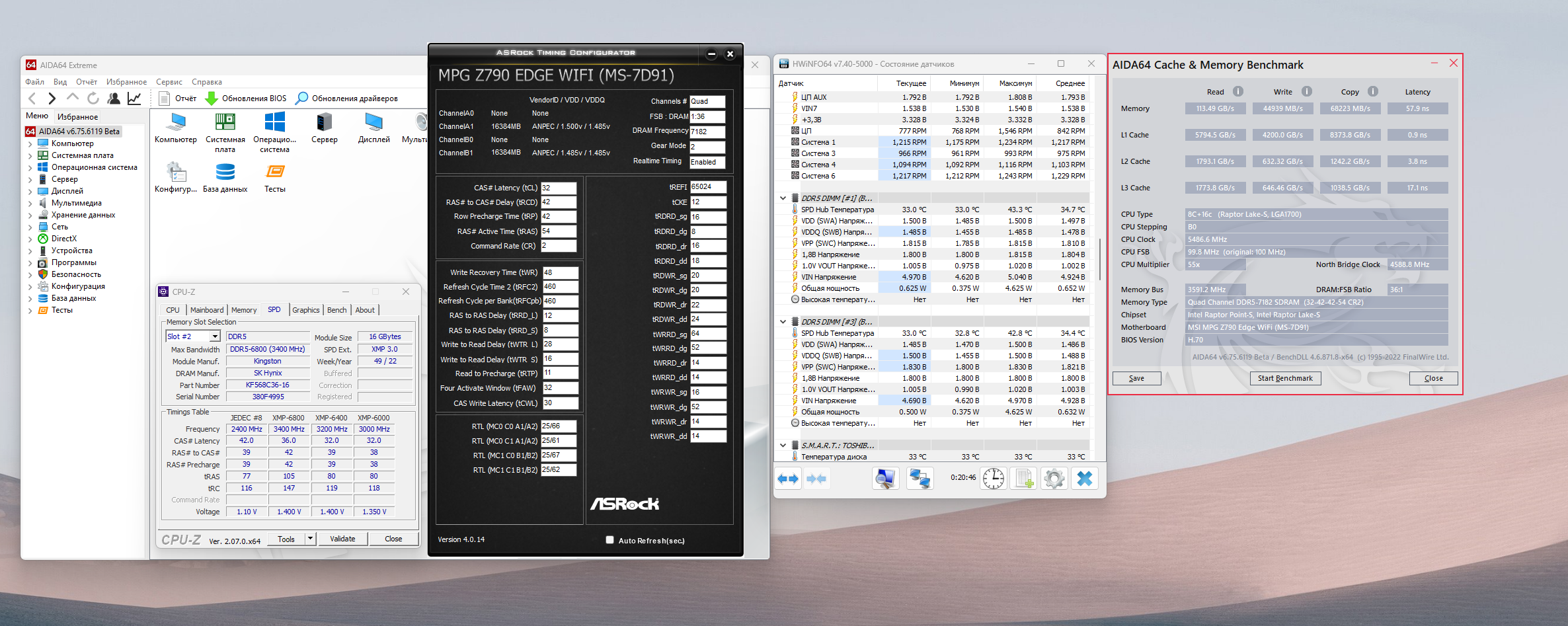Switch to the Избранное sidebar tab
1568x626 pixels.
point(77,117)
